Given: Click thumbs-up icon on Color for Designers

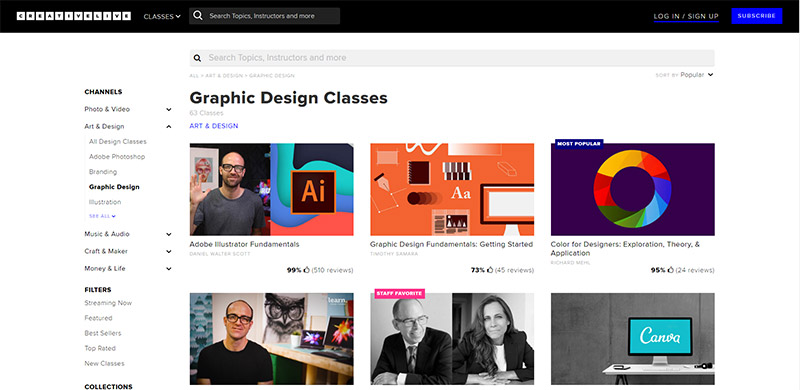Looking at the screenshot, I should [670, 270].
